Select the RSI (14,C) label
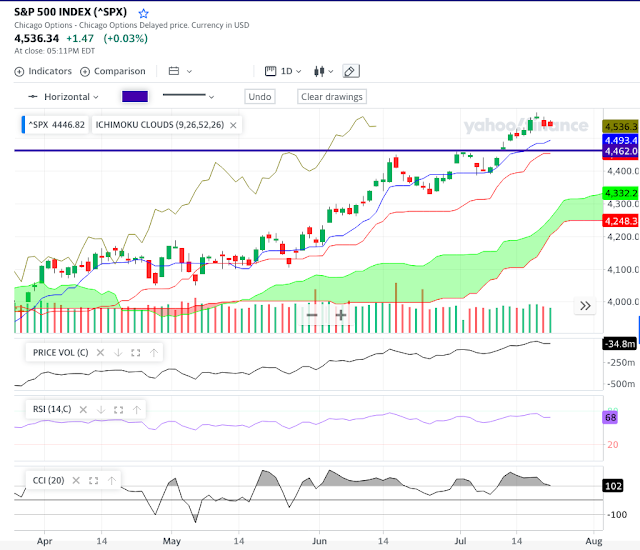Viewport: 640px width, 550px height. 52,409
